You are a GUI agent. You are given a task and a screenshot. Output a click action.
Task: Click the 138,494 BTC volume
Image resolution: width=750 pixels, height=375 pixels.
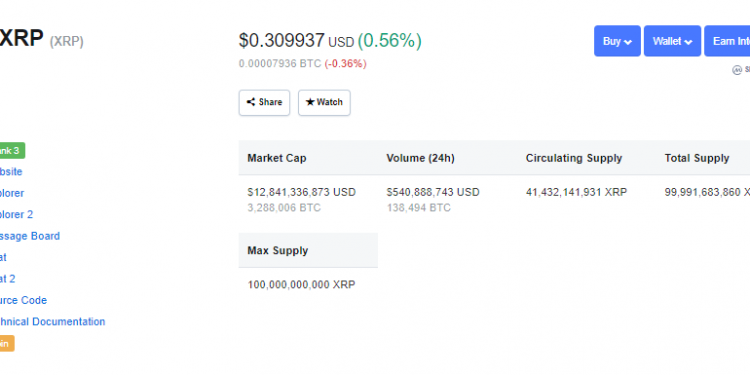[x=419, y=208]
